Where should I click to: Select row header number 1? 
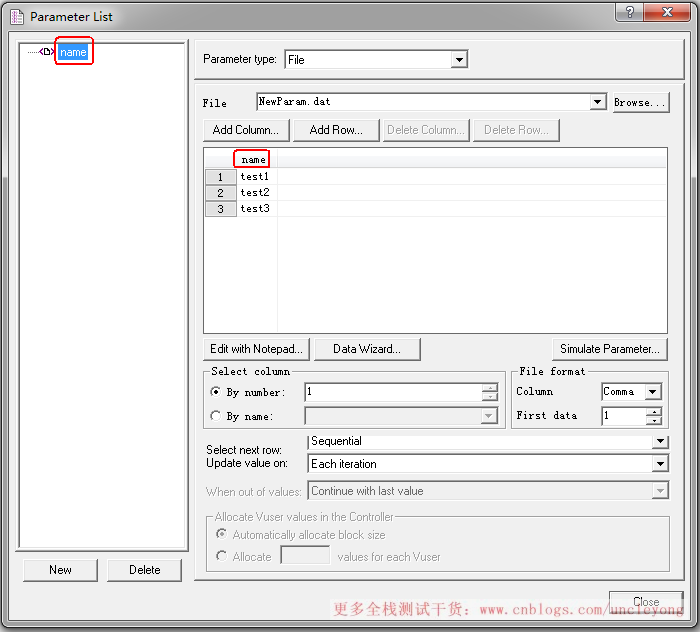coord(221,177)
